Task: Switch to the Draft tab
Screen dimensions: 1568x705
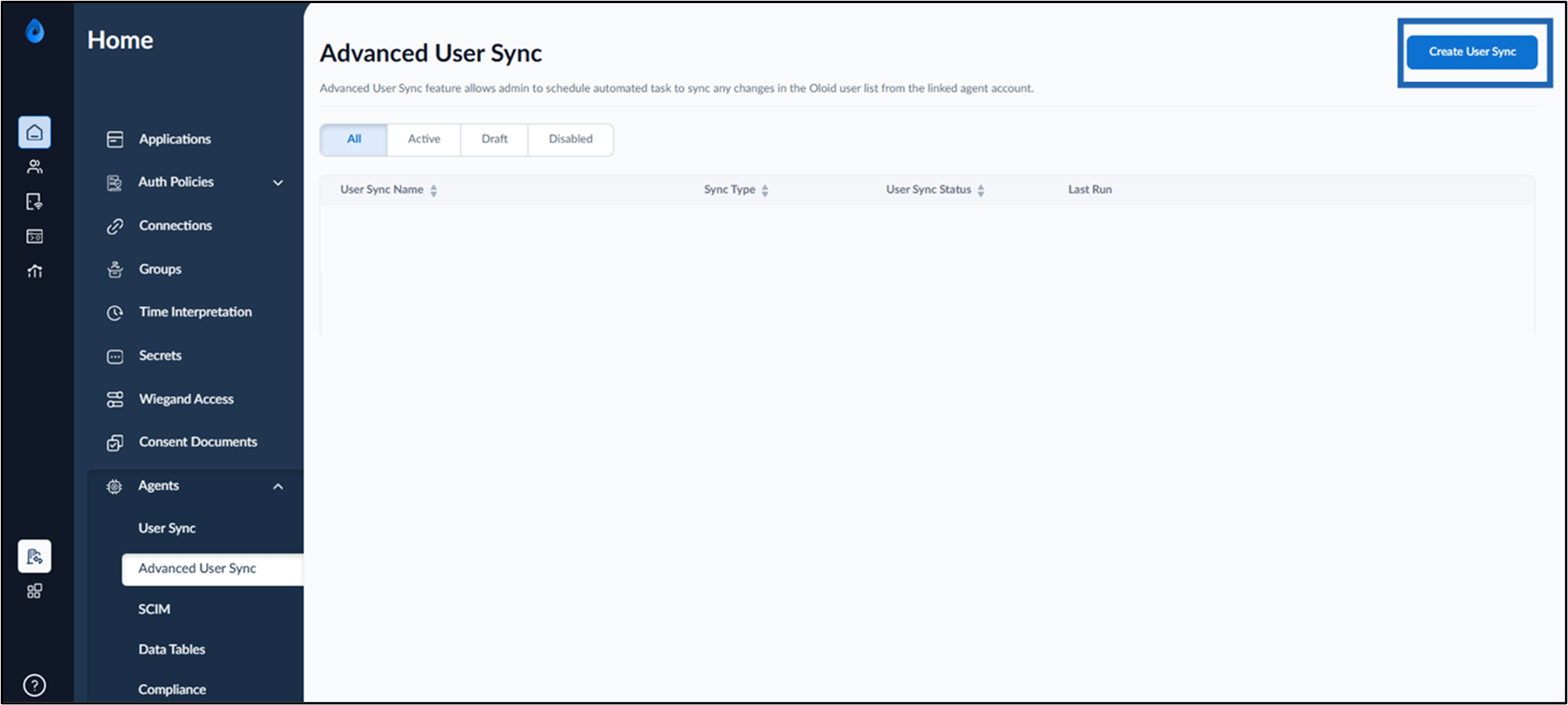Action: [x=494, y=139]
